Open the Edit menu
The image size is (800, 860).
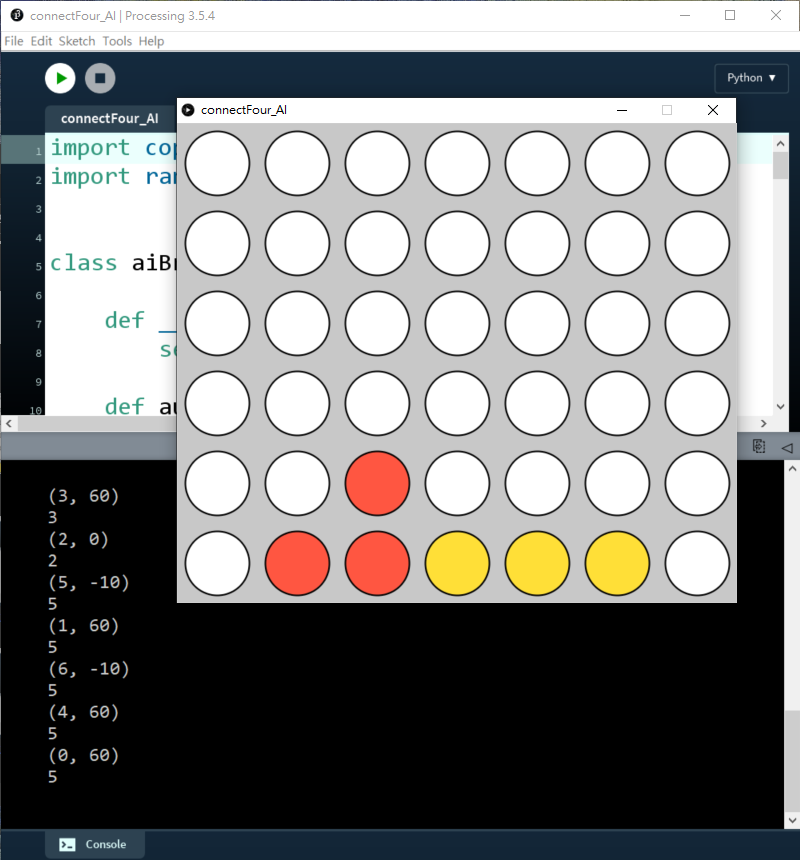point(41,41)
